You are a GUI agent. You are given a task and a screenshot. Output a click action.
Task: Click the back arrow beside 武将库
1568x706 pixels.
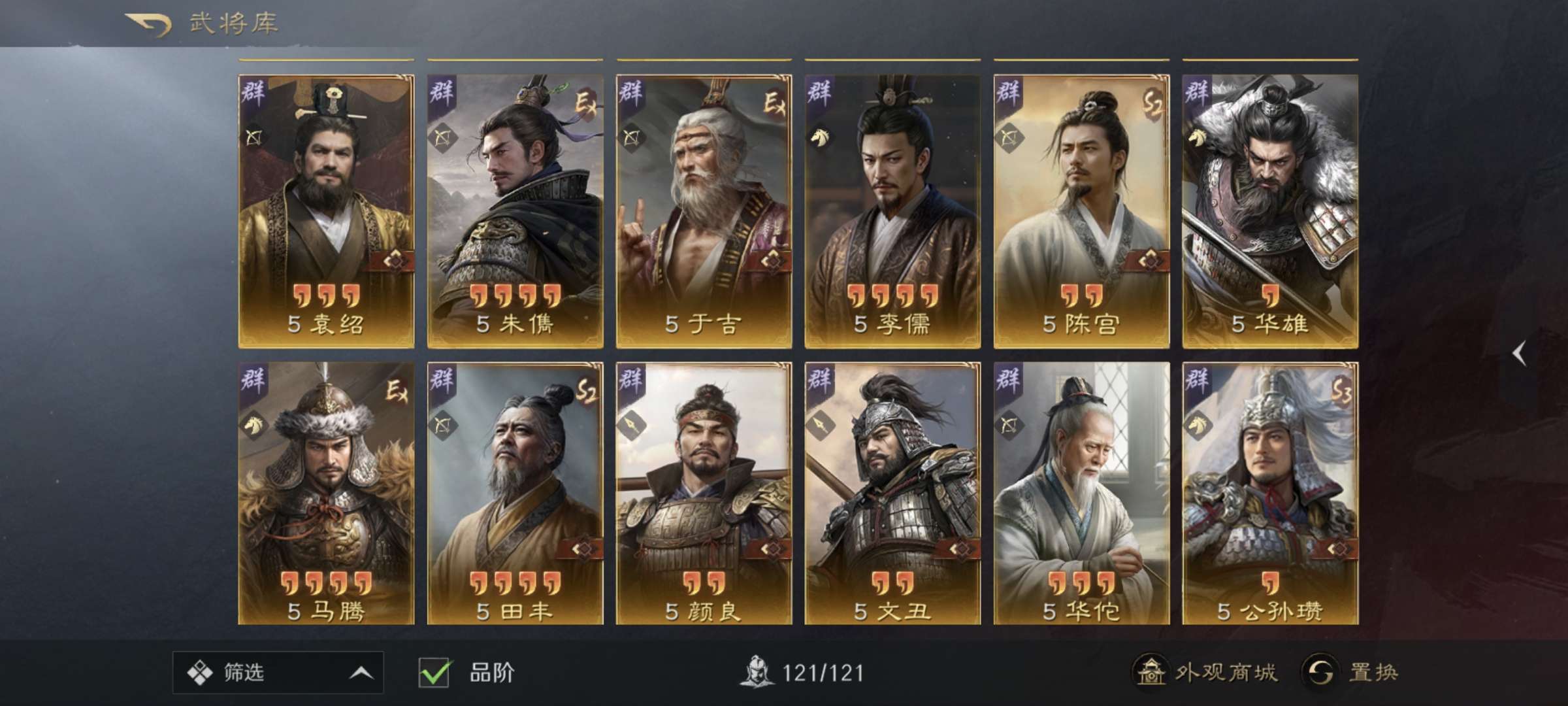point(149,25)
